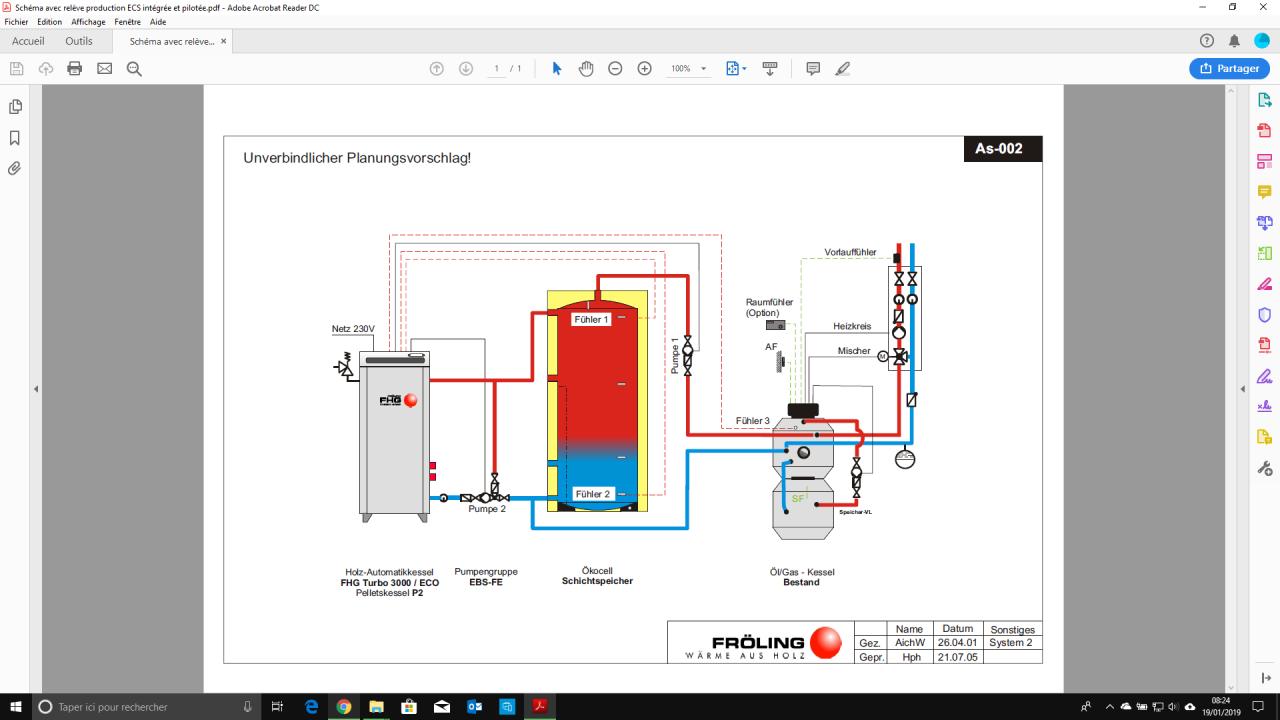Send the file by email envelope icon

tap(104, 69)
